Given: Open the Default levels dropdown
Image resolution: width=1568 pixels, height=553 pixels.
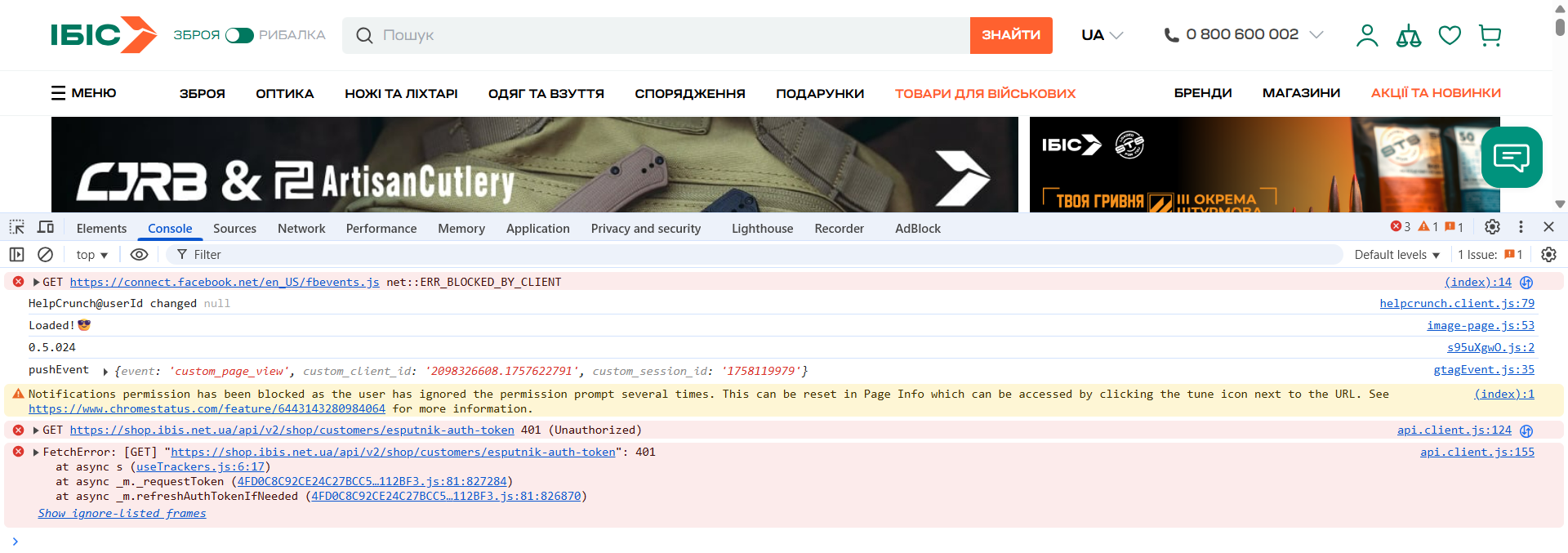Looking at the screenshot, I should pyautogui.click(x=1396, y=255).
